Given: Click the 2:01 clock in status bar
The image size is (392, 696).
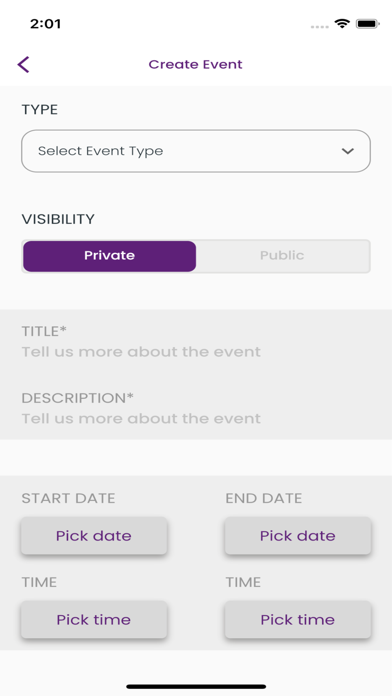Looking at the screenshot, I should tap(45, 24).
